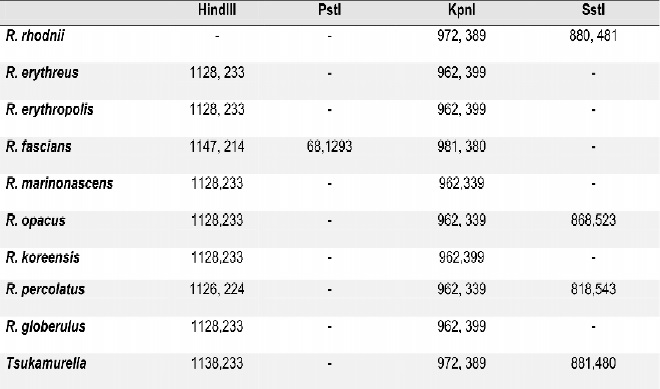Click the R. koreensis species name

43,258
